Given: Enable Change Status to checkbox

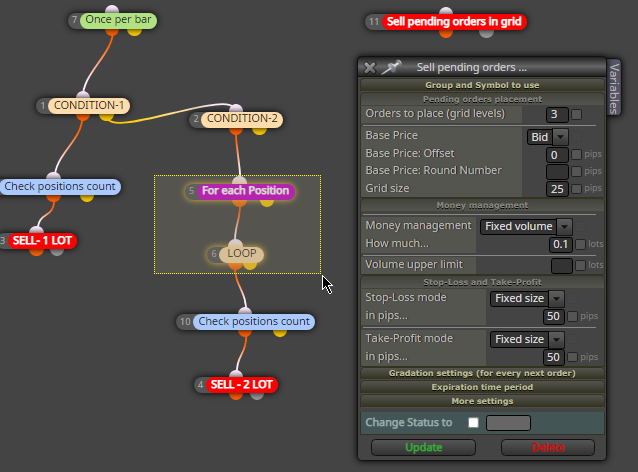Looking at the screenshot, I should pyautogui.click(x=473, y=422).
